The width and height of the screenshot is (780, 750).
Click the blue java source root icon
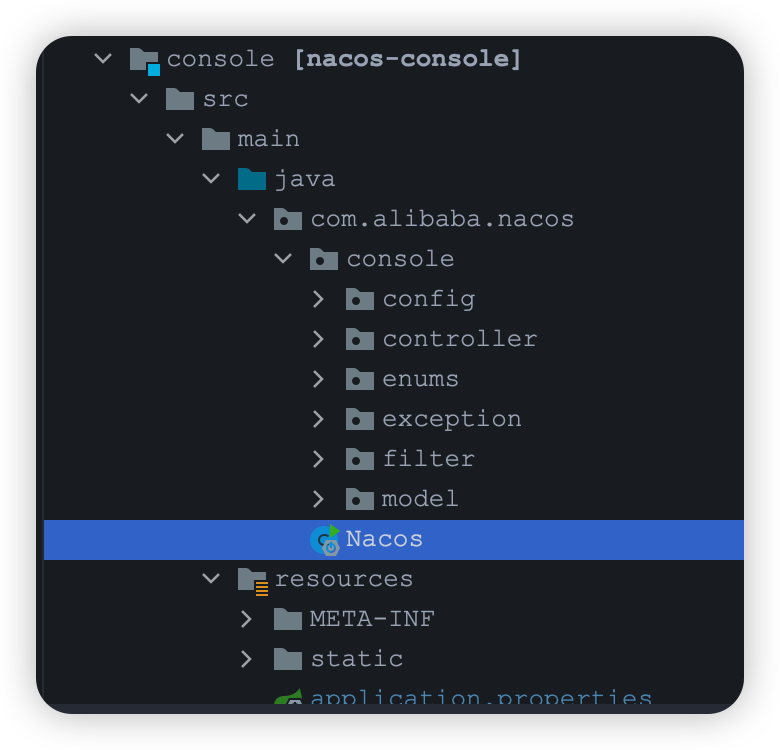coord(252,179)
